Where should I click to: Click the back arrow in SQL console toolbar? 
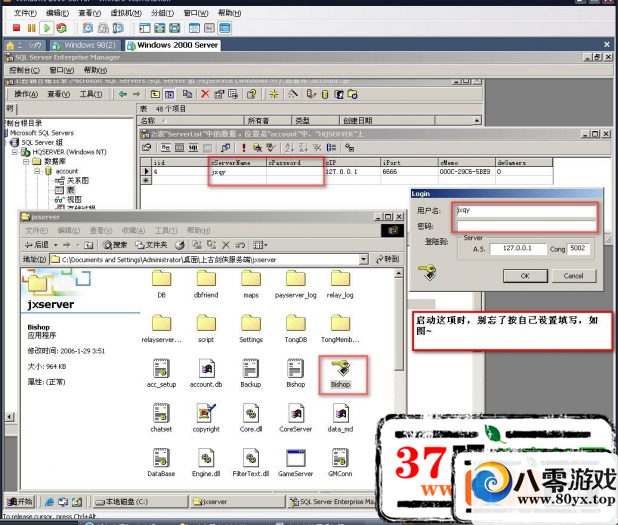pyautogui.click(x=123, y=94)
